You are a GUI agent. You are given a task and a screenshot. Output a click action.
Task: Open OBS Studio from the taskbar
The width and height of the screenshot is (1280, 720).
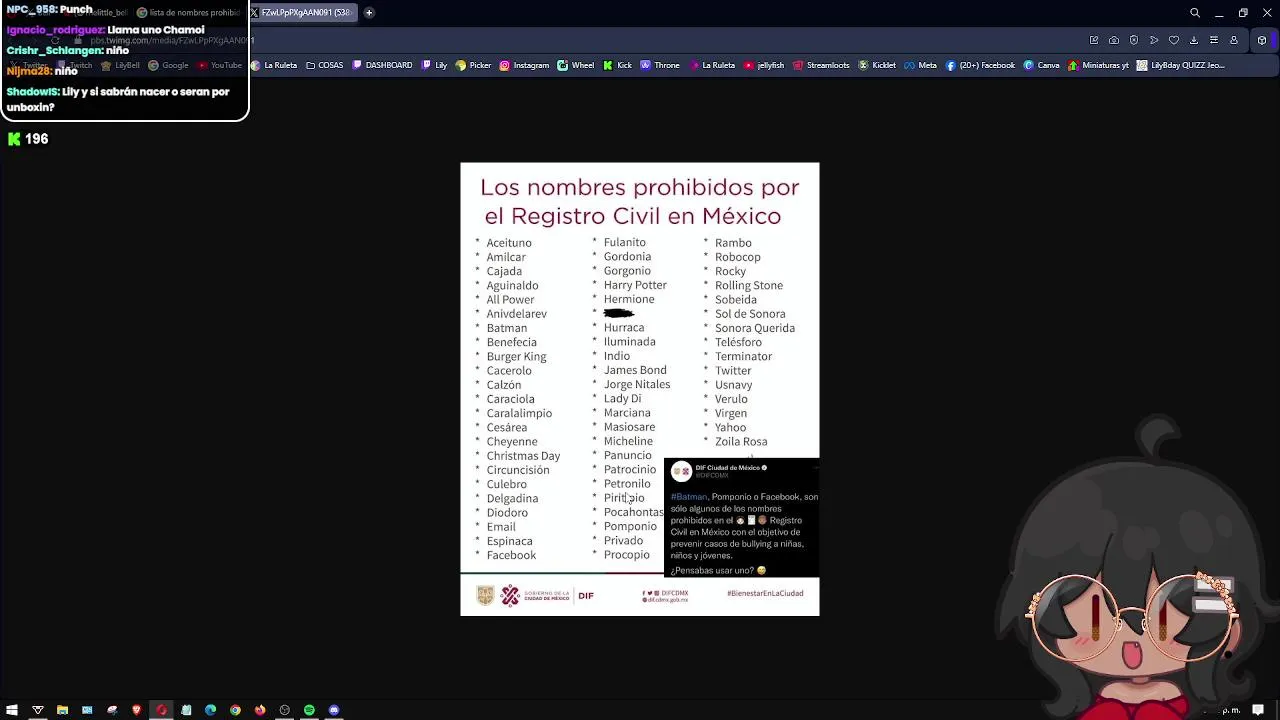pos(285,710)
